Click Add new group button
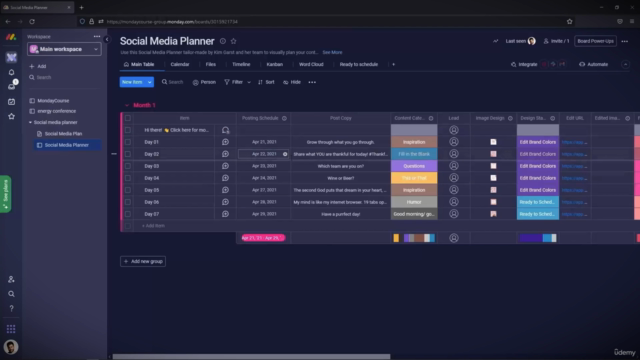Screen dimensions: 640x360 [143, 261]
